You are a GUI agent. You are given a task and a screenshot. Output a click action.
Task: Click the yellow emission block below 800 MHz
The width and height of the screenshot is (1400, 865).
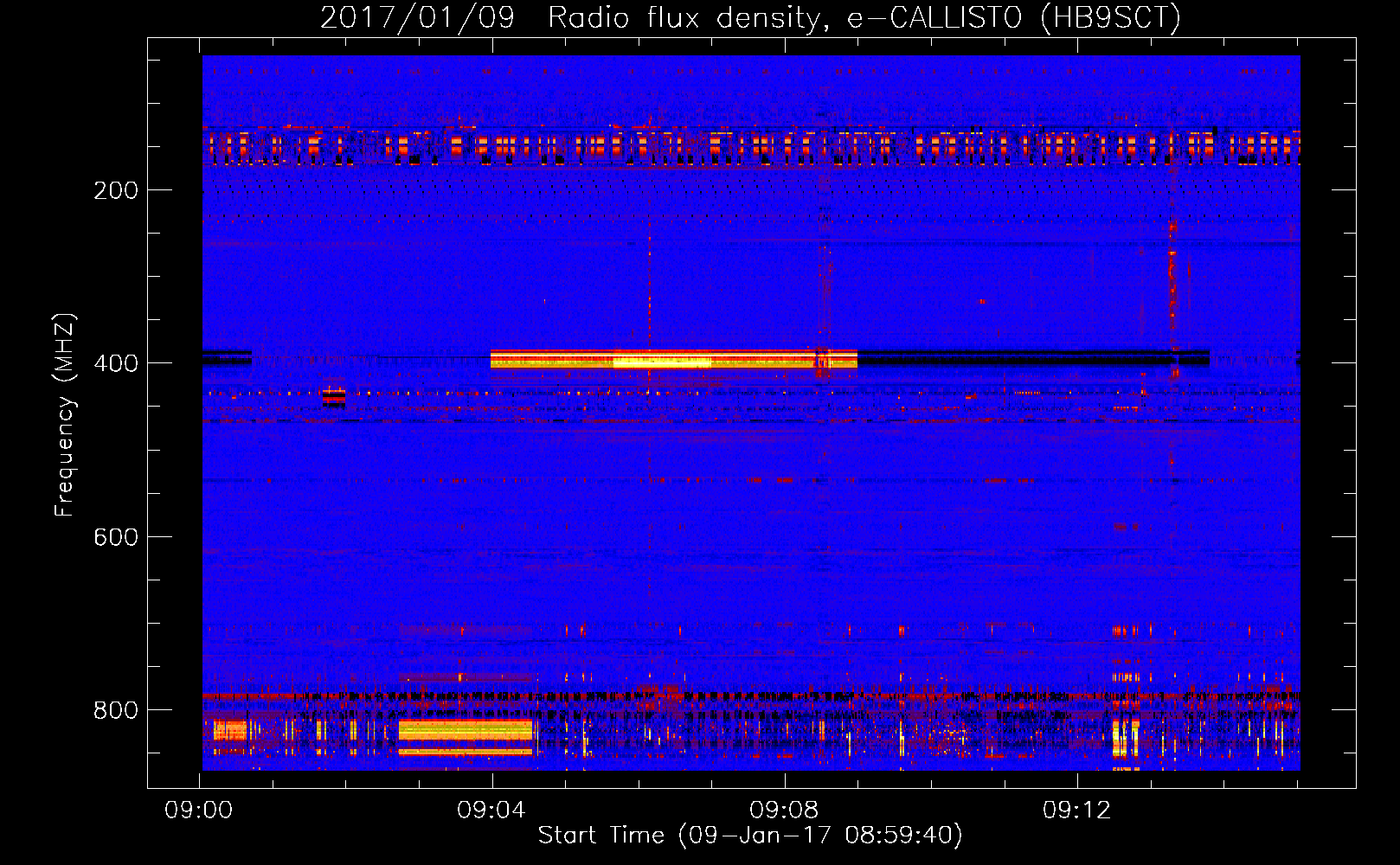click(466, 737)
